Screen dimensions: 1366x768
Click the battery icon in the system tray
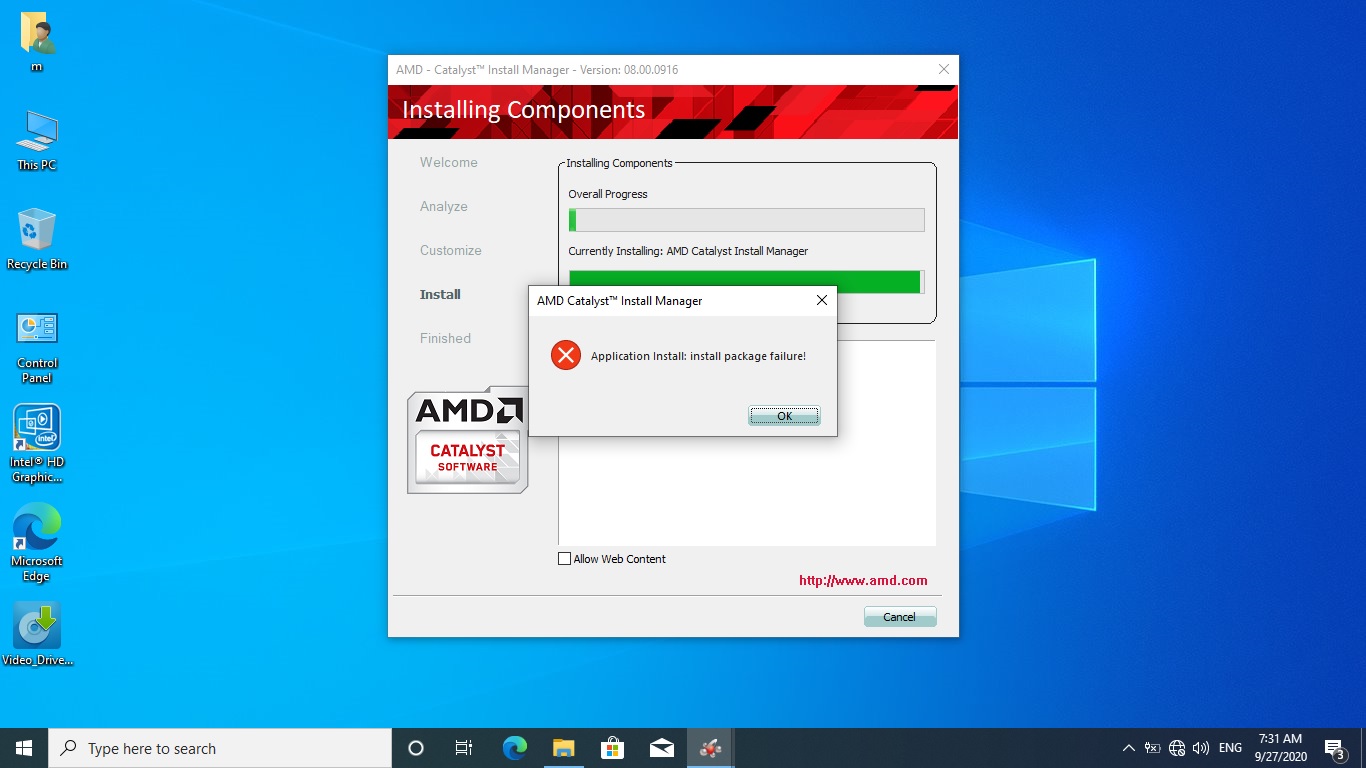point(1153,748)
